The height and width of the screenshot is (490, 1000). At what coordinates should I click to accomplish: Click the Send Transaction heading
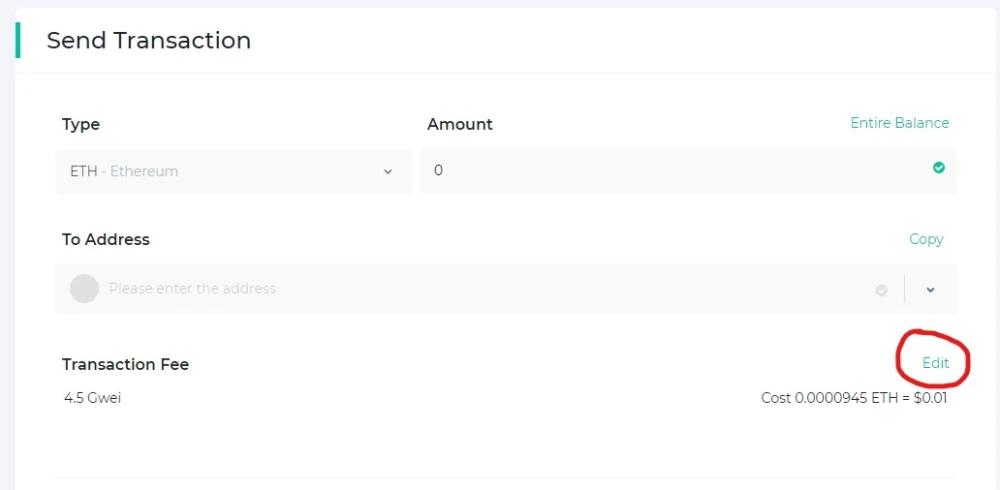(x=149, y=40)
